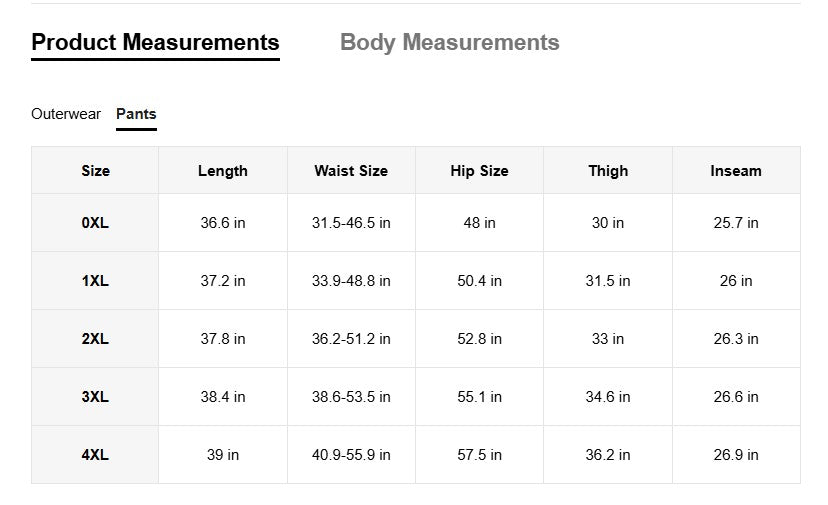Click the Inseam column header

point(736,171)
